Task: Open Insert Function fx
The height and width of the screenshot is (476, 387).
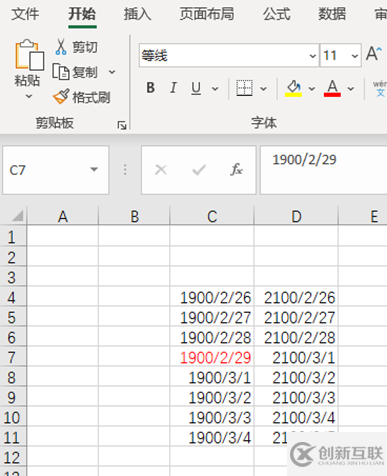Action: click(236, 170)
